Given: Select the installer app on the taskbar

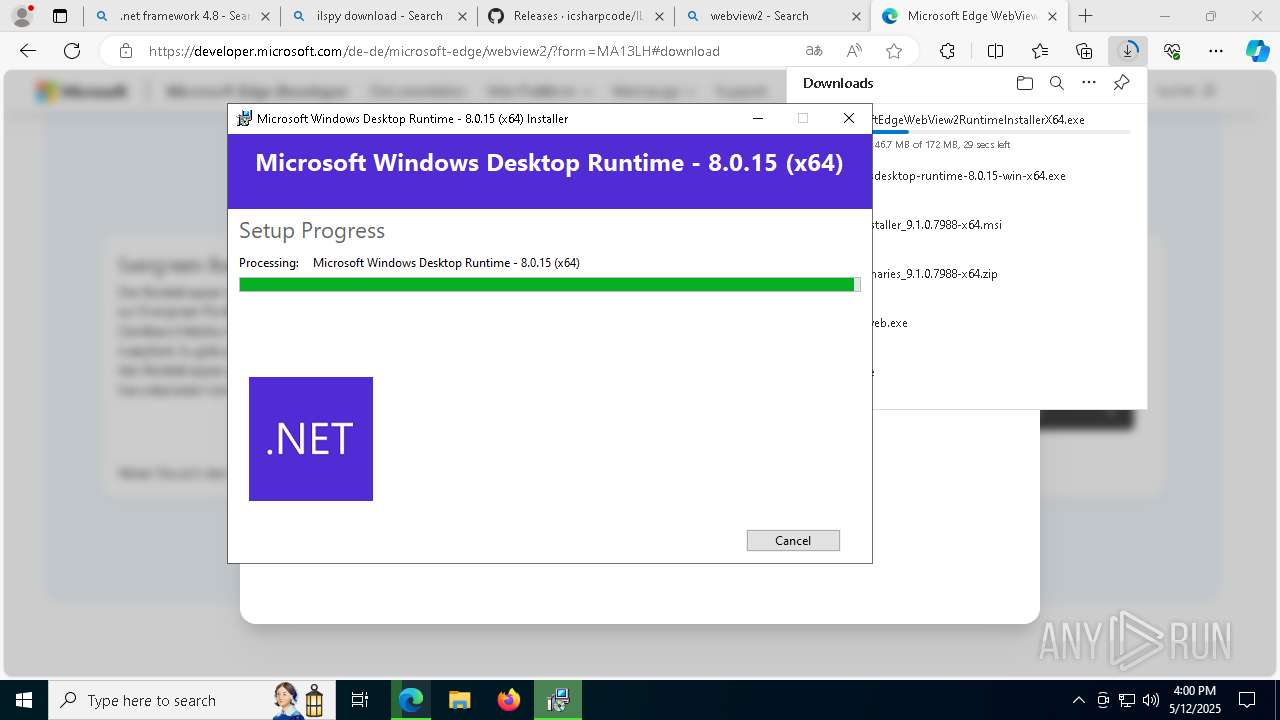Looking at the screenshot, I should 558,700.
